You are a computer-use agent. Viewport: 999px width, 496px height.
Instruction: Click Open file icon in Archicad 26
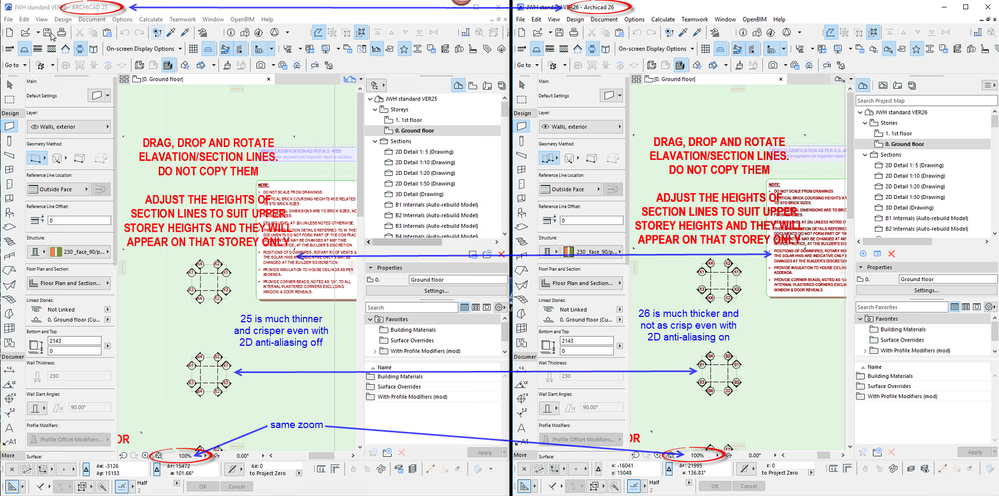point(540,32)
